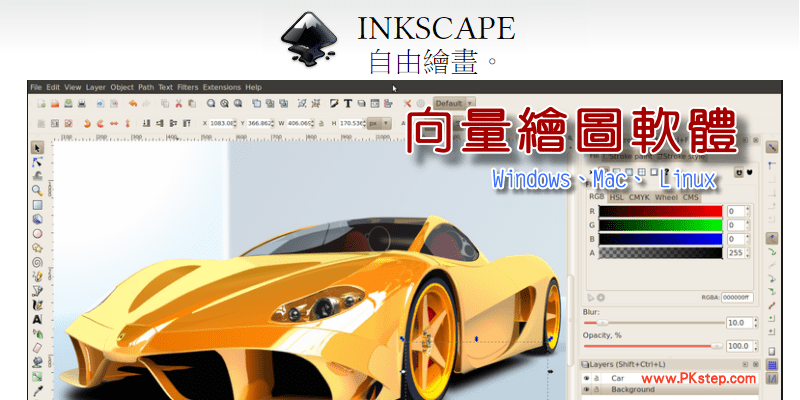
Task: Click the red R channel slider
Action: (x=661, y=211)
